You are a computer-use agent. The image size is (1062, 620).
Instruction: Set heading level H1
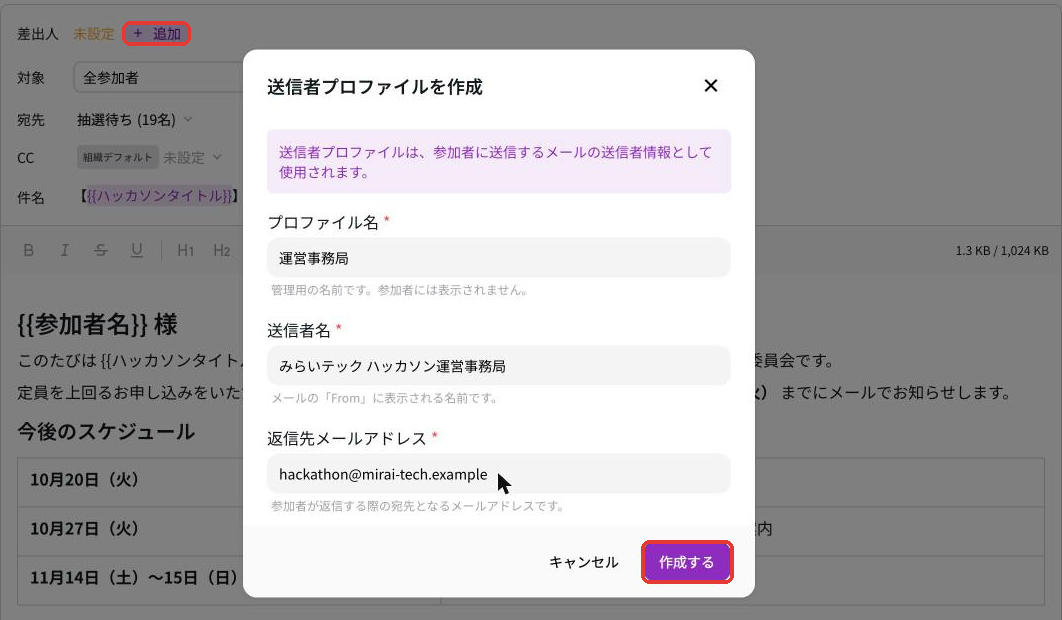[x=186, y=251]
